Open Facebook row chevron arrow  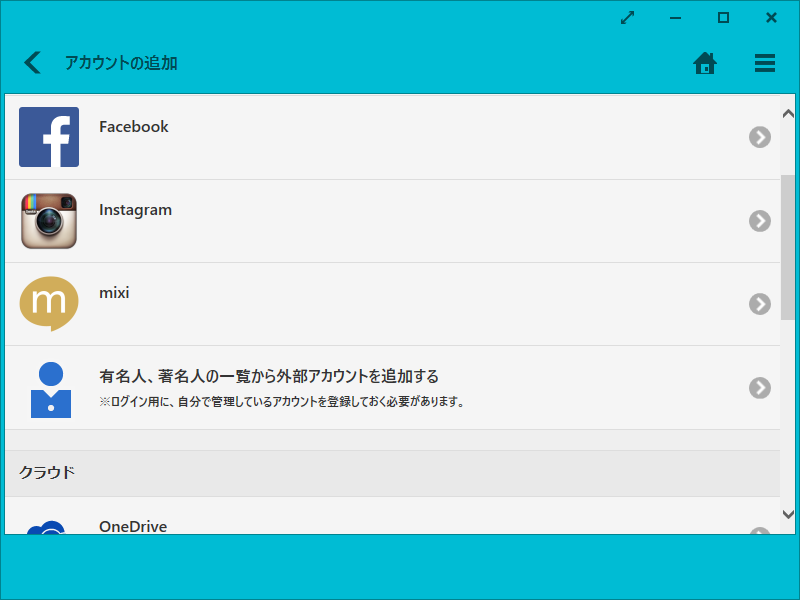point(760,137)
